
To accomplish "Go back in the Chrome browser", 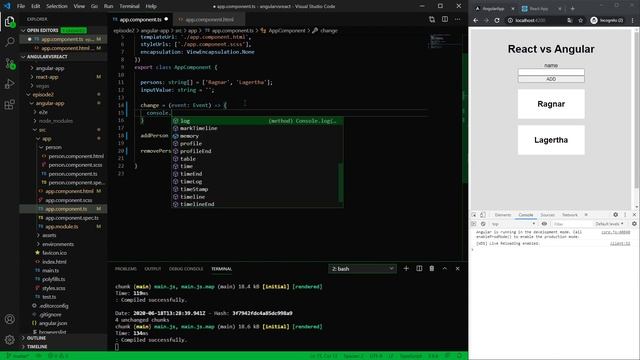I will pyautogui.click(x=476, y=20).
